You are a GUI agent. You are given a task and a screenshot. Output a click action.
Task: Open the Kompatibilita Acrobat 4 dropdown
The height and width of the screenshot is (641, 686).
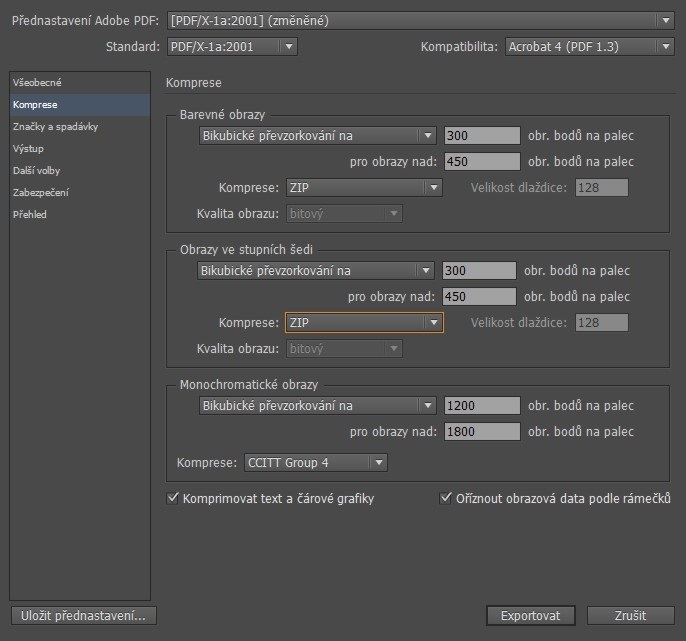tap(589, 46)
